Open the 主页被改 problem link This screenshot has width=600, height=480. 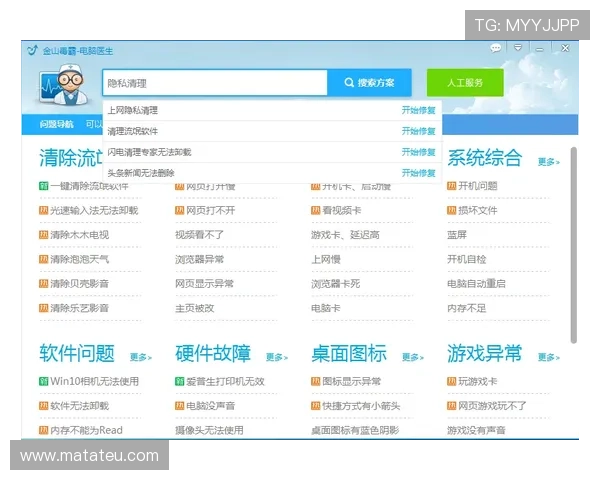click(x=194, y=308)
